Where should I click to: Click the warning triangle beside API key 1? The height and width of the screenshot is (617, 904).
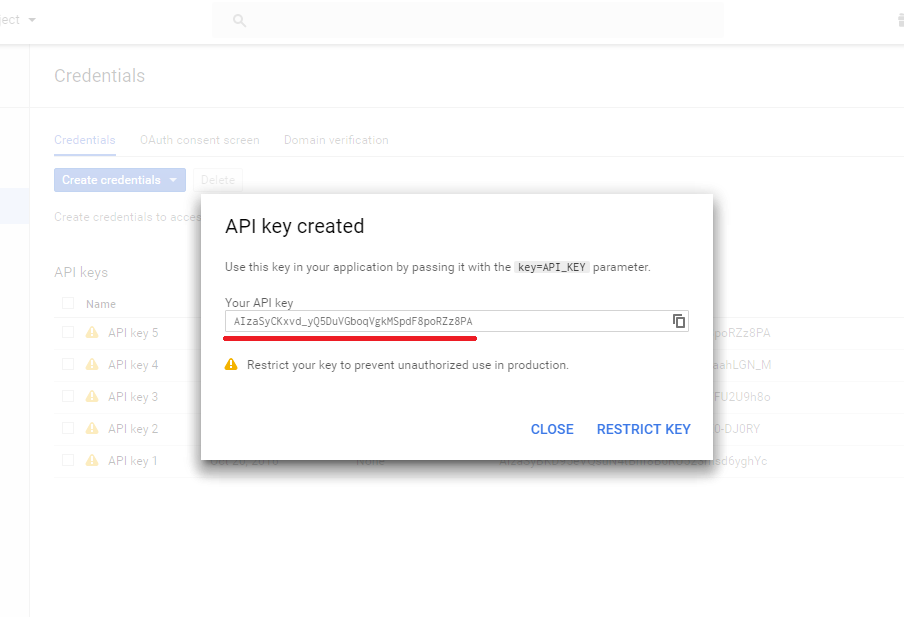(x=92, y=460)
